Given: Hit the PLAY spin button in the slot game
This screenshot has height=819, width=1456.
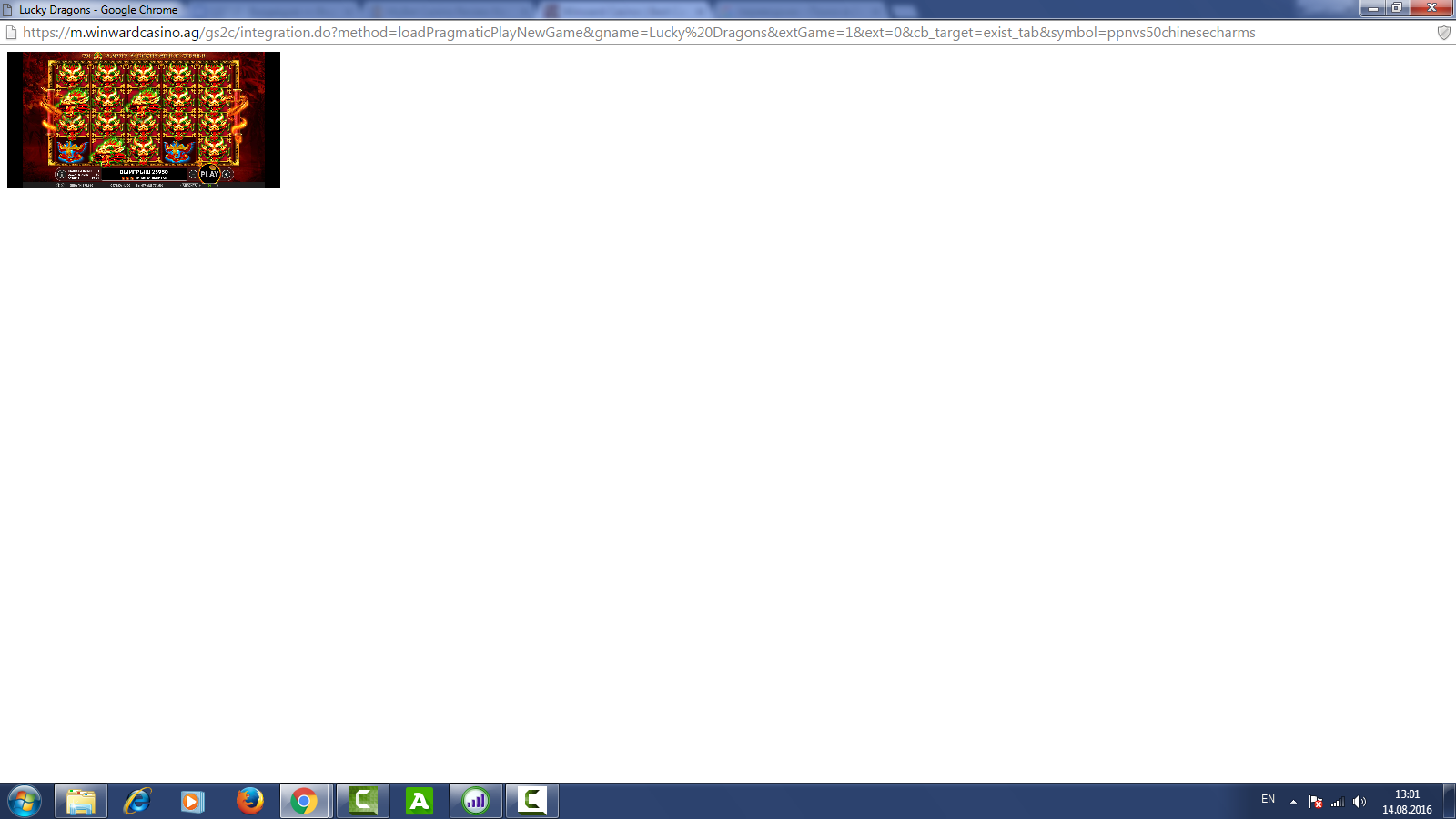Looking at the screenshot, I should (x=209, y=174).
